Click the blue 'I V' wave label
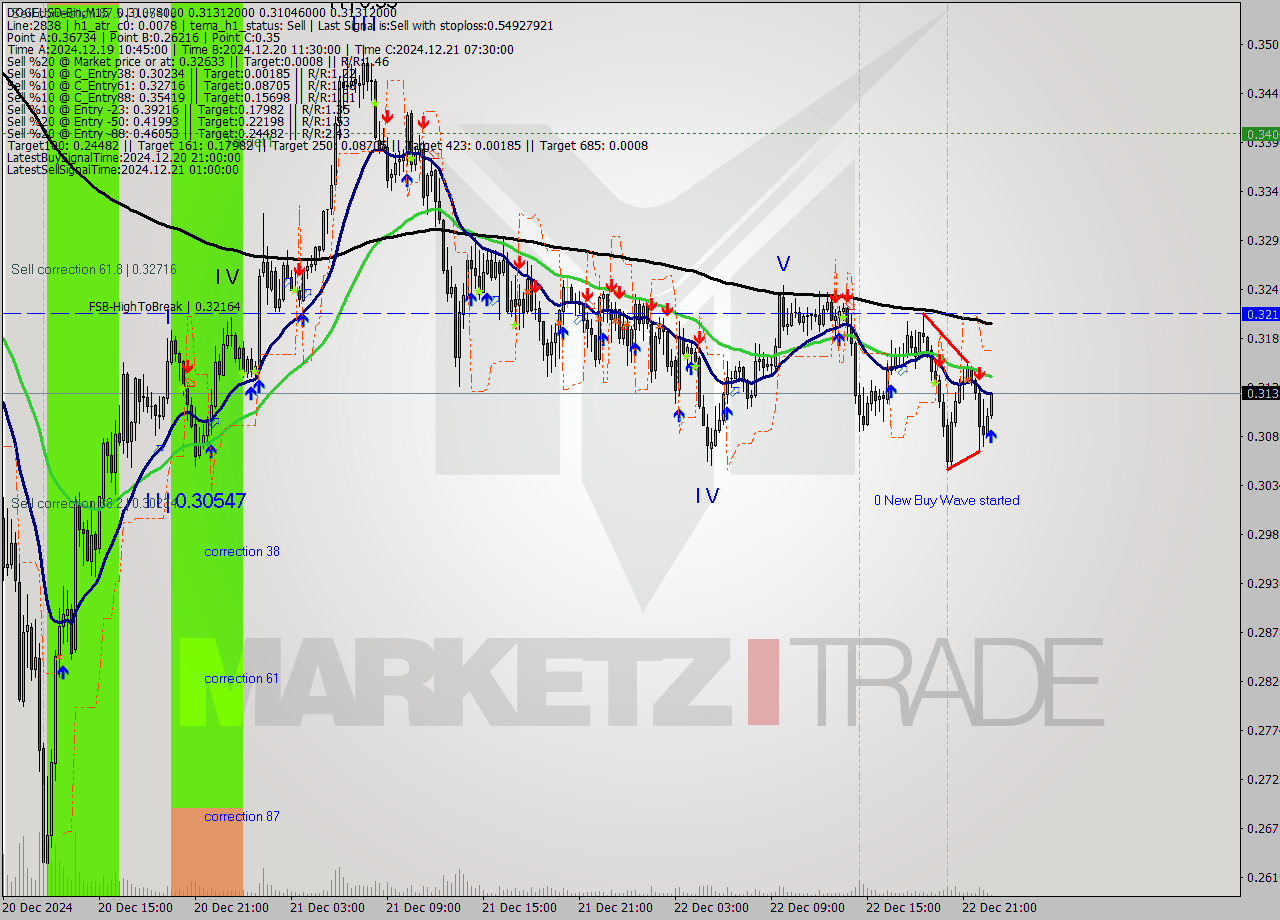 pyautogui.click(x=707, y=495)
